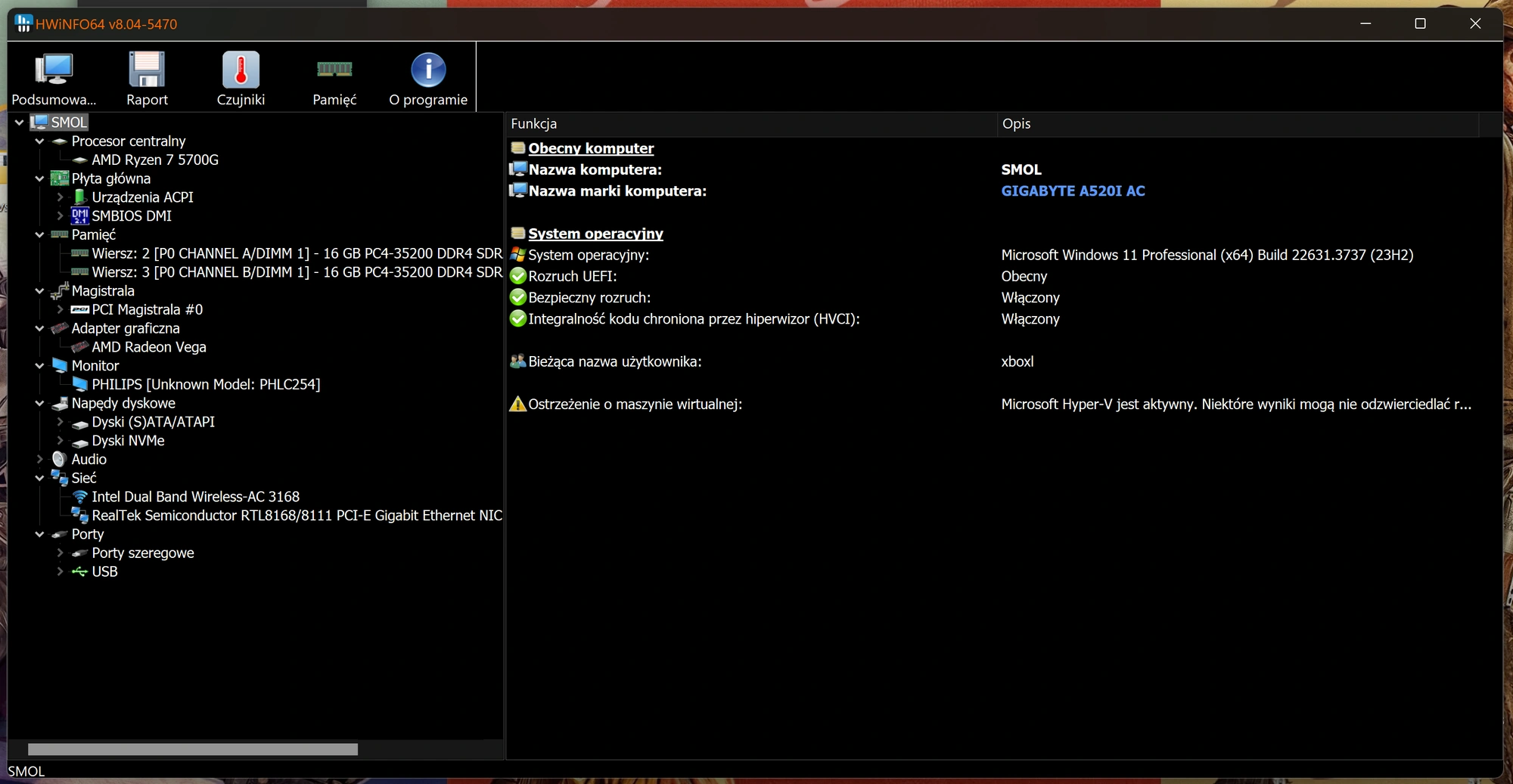The width and height of the screenshot is (1513, 784).
Task: Collapse the Pamięć tree node
Action: 39,234
